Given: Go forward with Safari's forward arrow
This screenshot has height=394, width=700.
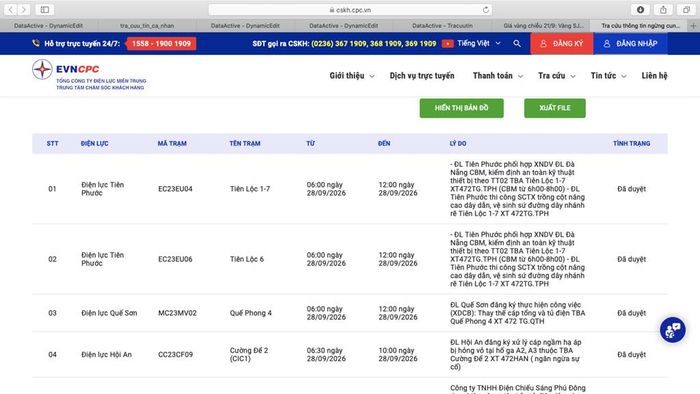Looking at the screenshot, I should coord(24,9).
